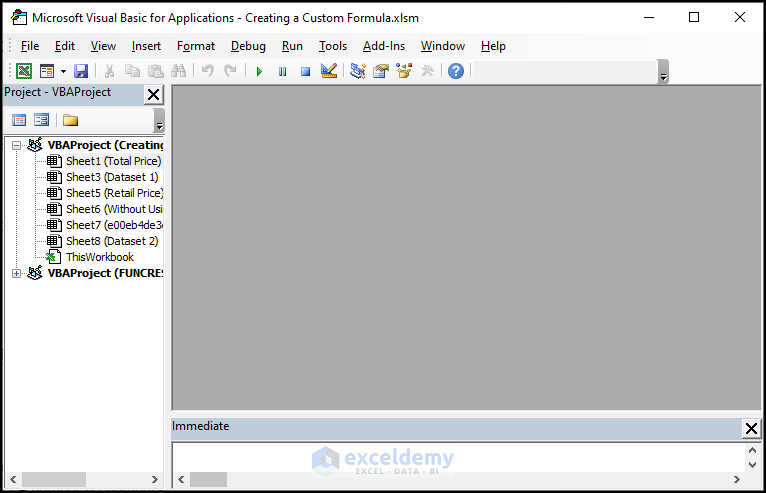The width and height of the screenshot is (766, 493).
Task: Open Find with the binoculars icon
Action: 178,71
